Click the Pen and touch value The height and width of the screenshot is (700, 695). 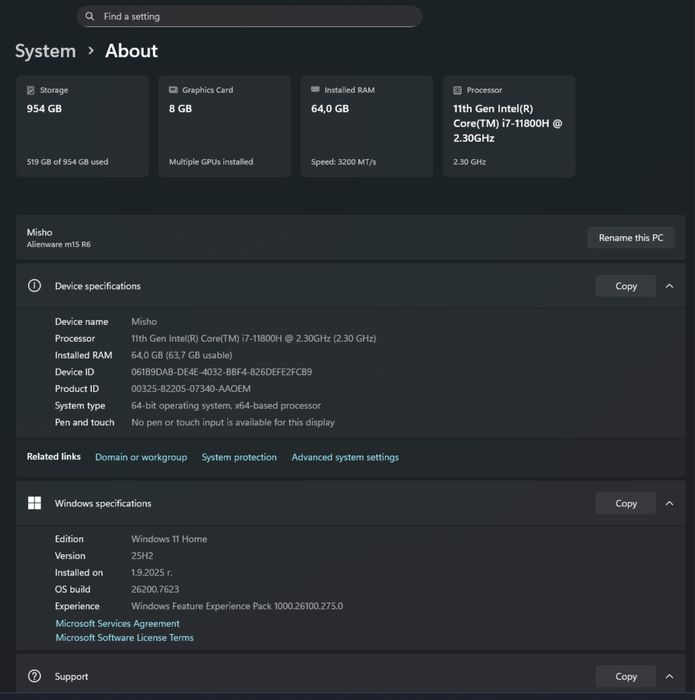[233, 422]
